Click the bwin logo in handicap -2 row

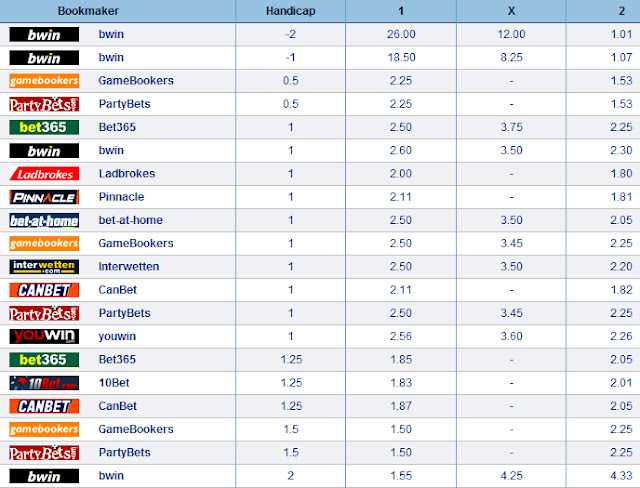click(44, 34)
